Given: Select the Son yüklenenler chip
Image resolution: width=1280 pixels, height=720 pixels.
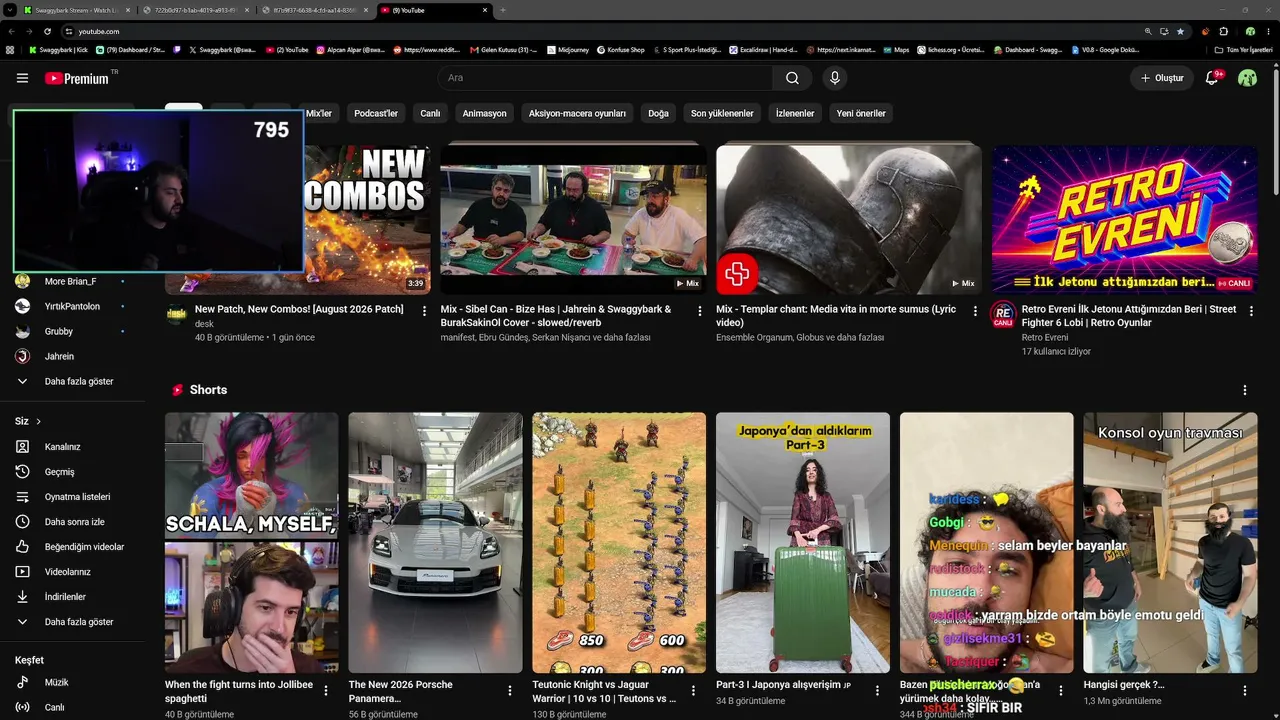Looking at the screenshot, I should coord(722,113).
